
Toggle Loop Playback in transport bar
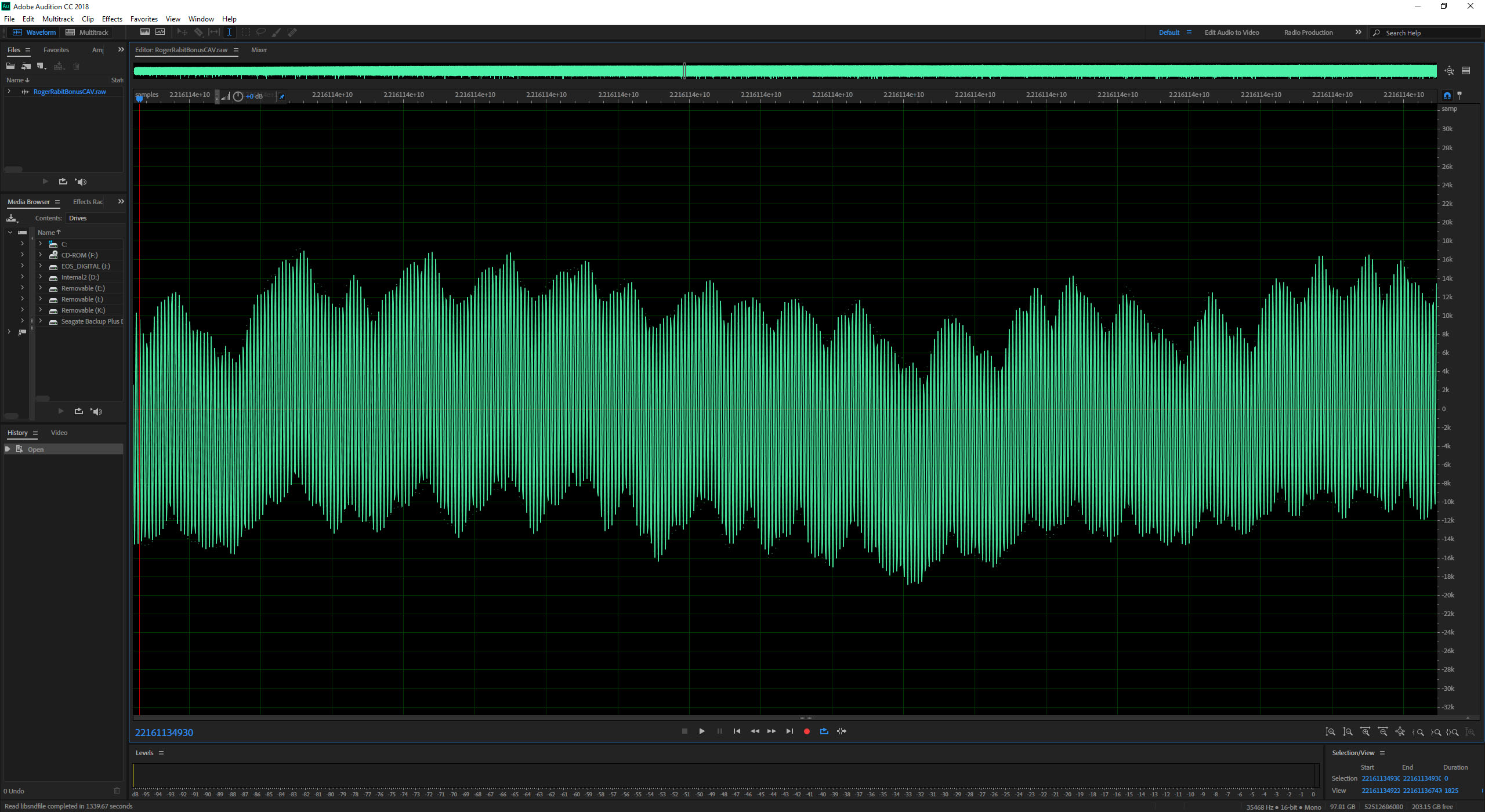(x=824, y=731)
